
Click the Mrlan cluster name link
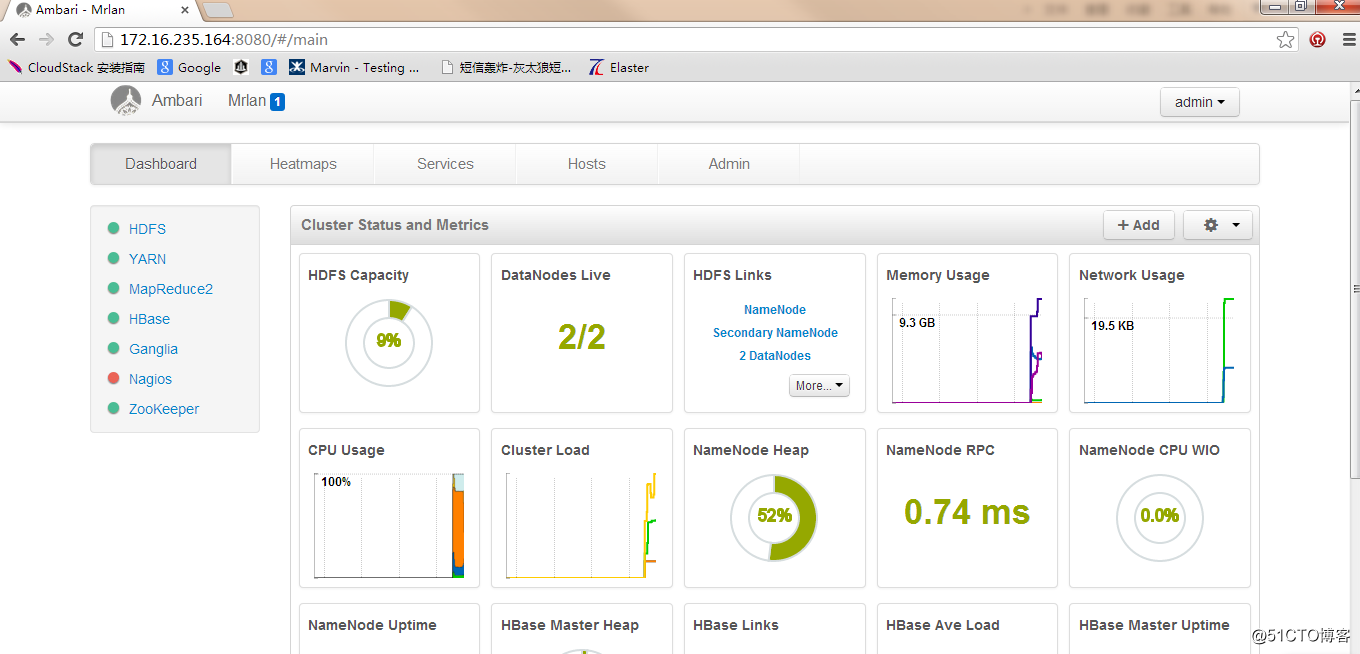[247, 101]
